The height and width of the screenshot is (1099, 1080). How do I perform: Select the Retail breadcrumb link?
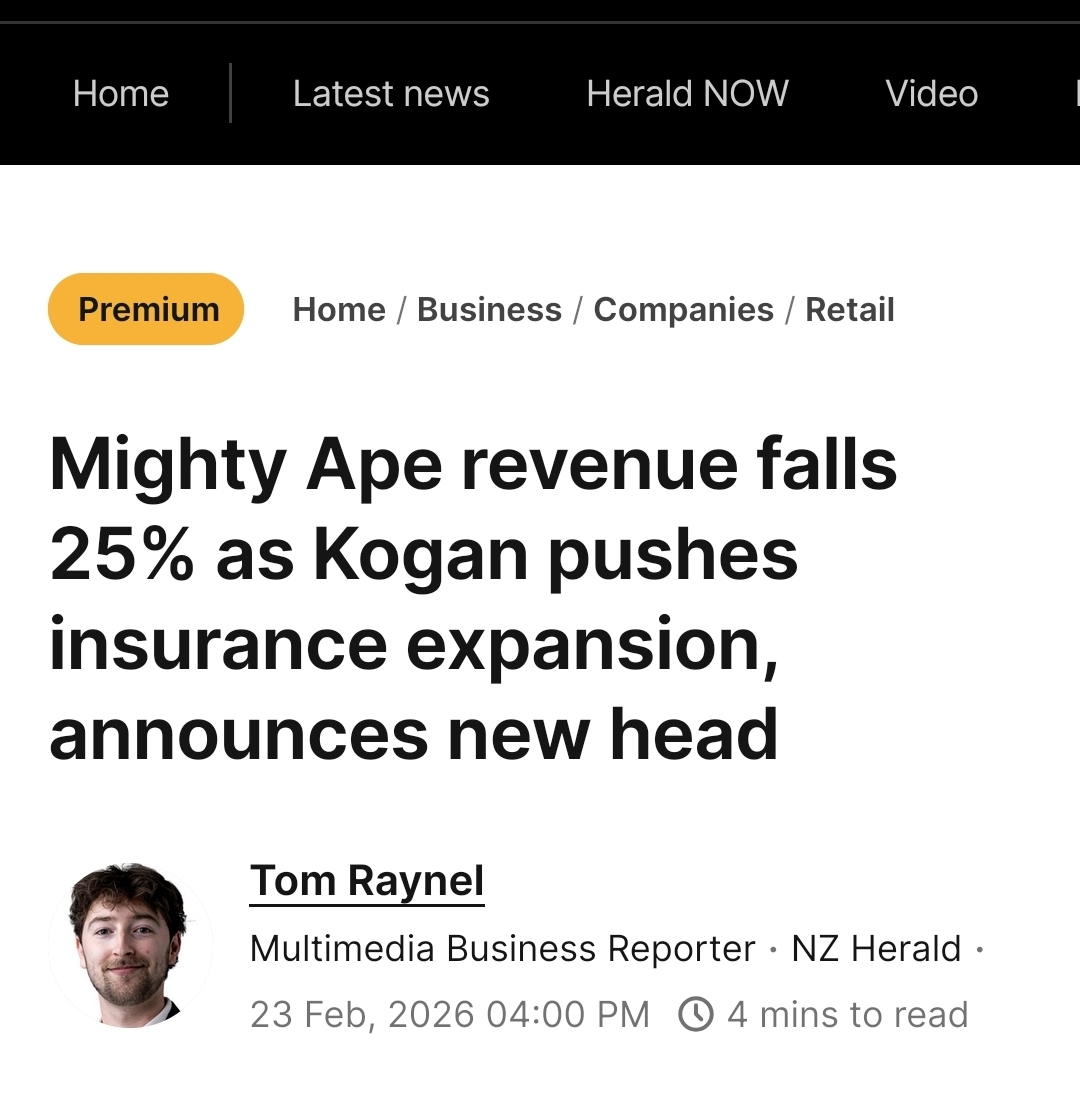(x=850, y=310)
